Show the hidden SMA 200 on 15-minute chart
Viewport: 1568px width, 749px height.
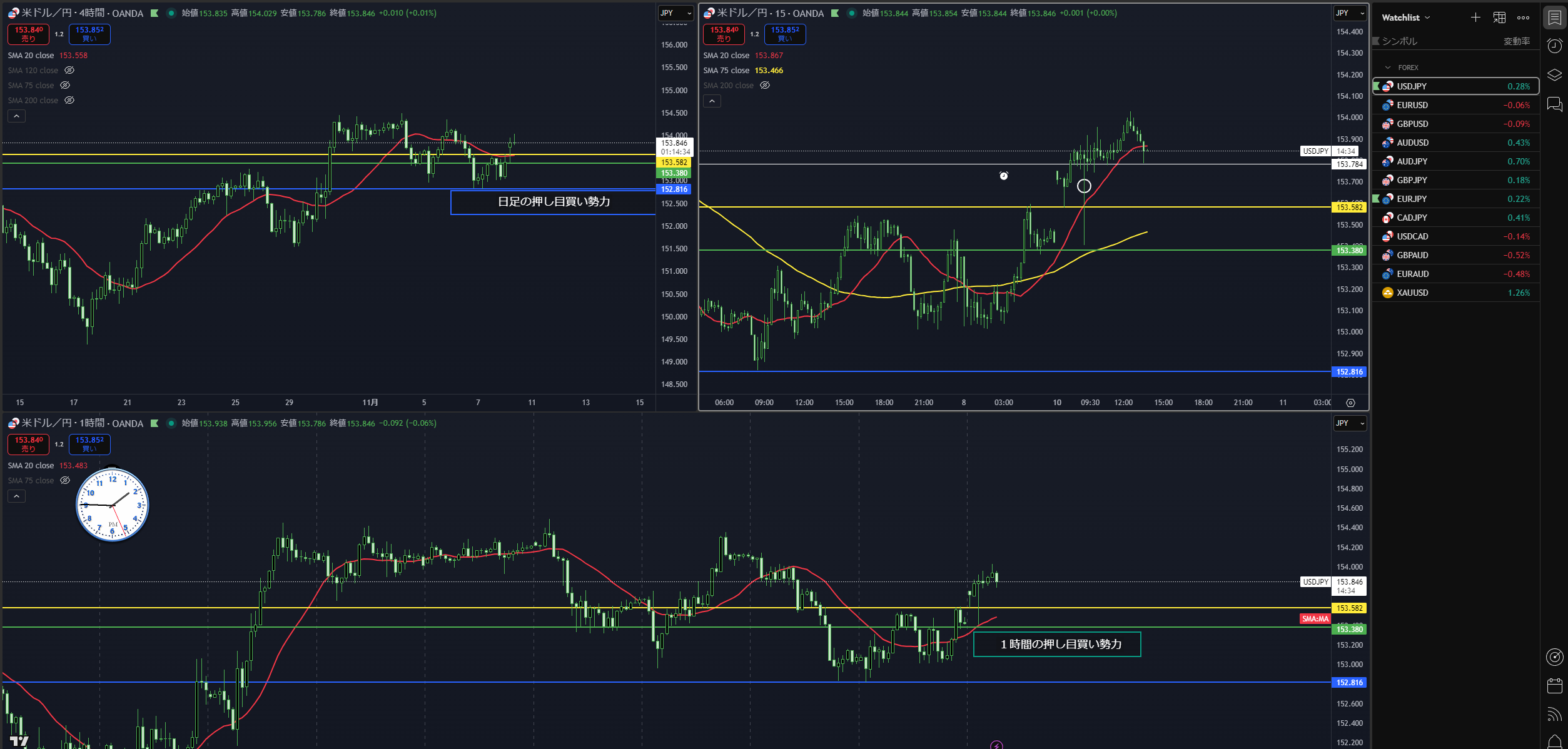[764, 86]
